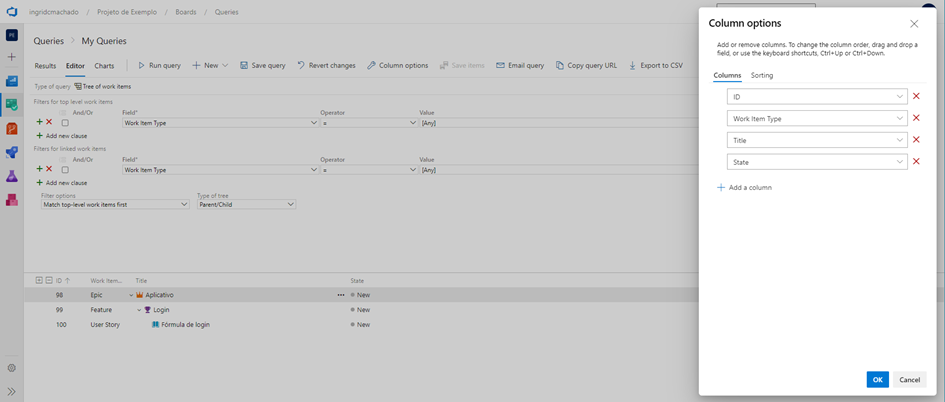Remove the ID column with red X
The height and width of the screenshot is (402, 945).
916,96
